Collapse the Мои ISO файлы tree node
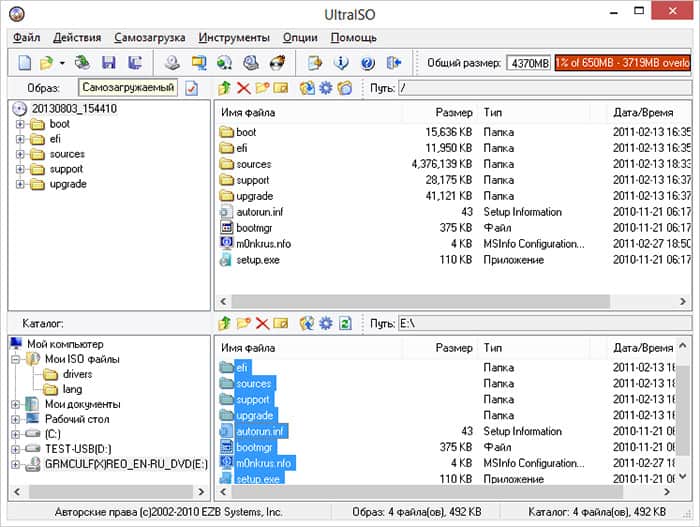Viewport: 700px width, 527px height. click(x=16, y=359)
